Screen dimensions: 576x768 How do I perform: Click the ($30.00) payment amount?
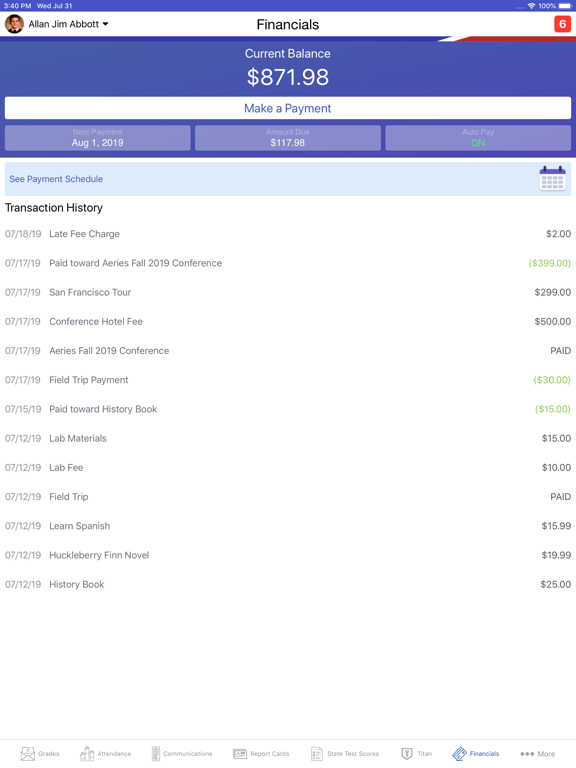pos(552,380)
